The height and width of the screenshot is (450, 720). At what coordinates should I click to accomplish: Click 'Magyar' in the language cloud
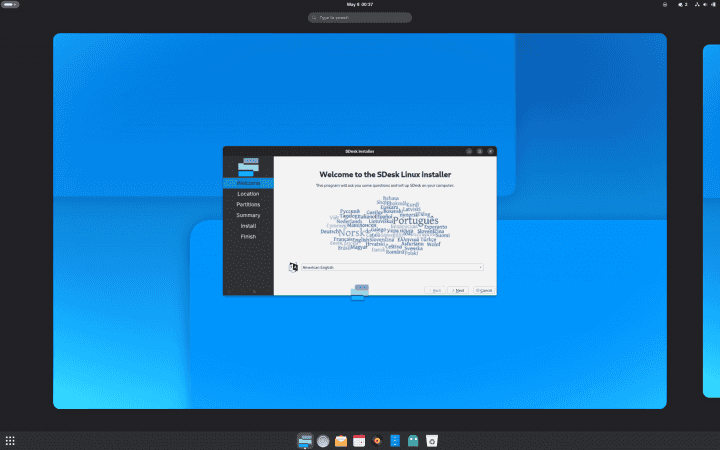(x=359, y=247)
